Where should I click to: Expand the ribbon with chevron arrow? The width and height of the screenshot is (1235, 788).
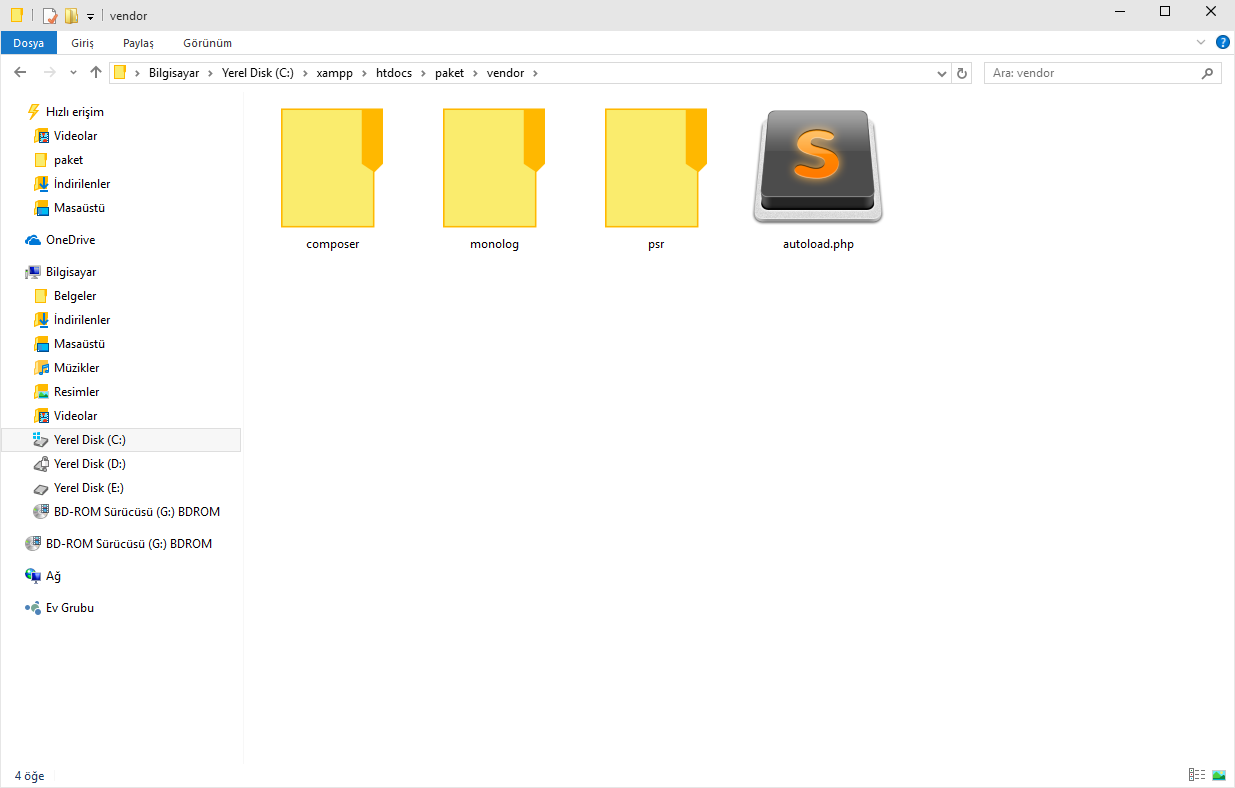[x=1201, y=43]
